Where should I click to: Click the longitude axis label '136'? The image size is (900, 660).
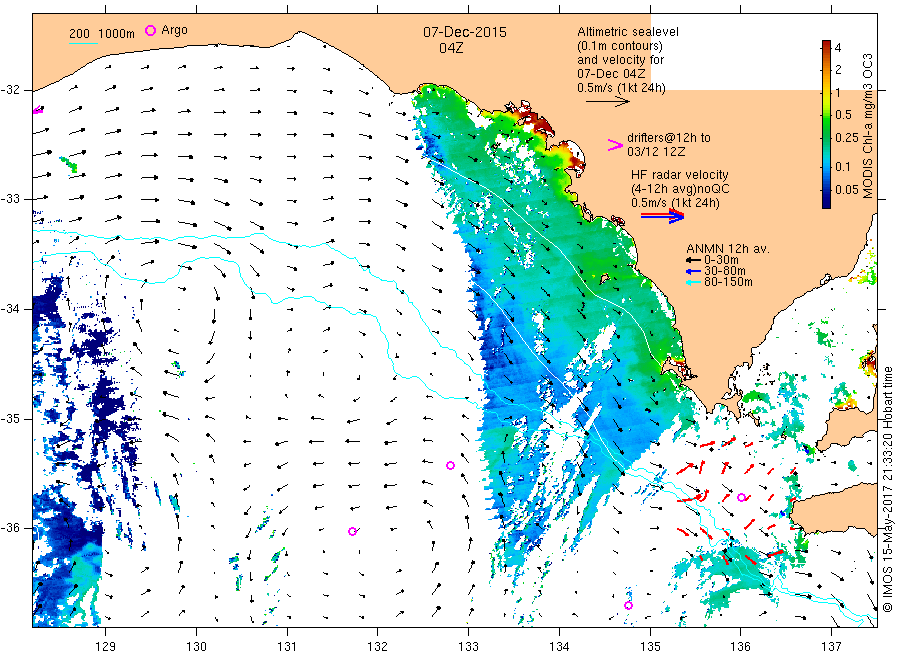[x=740, y=647]
